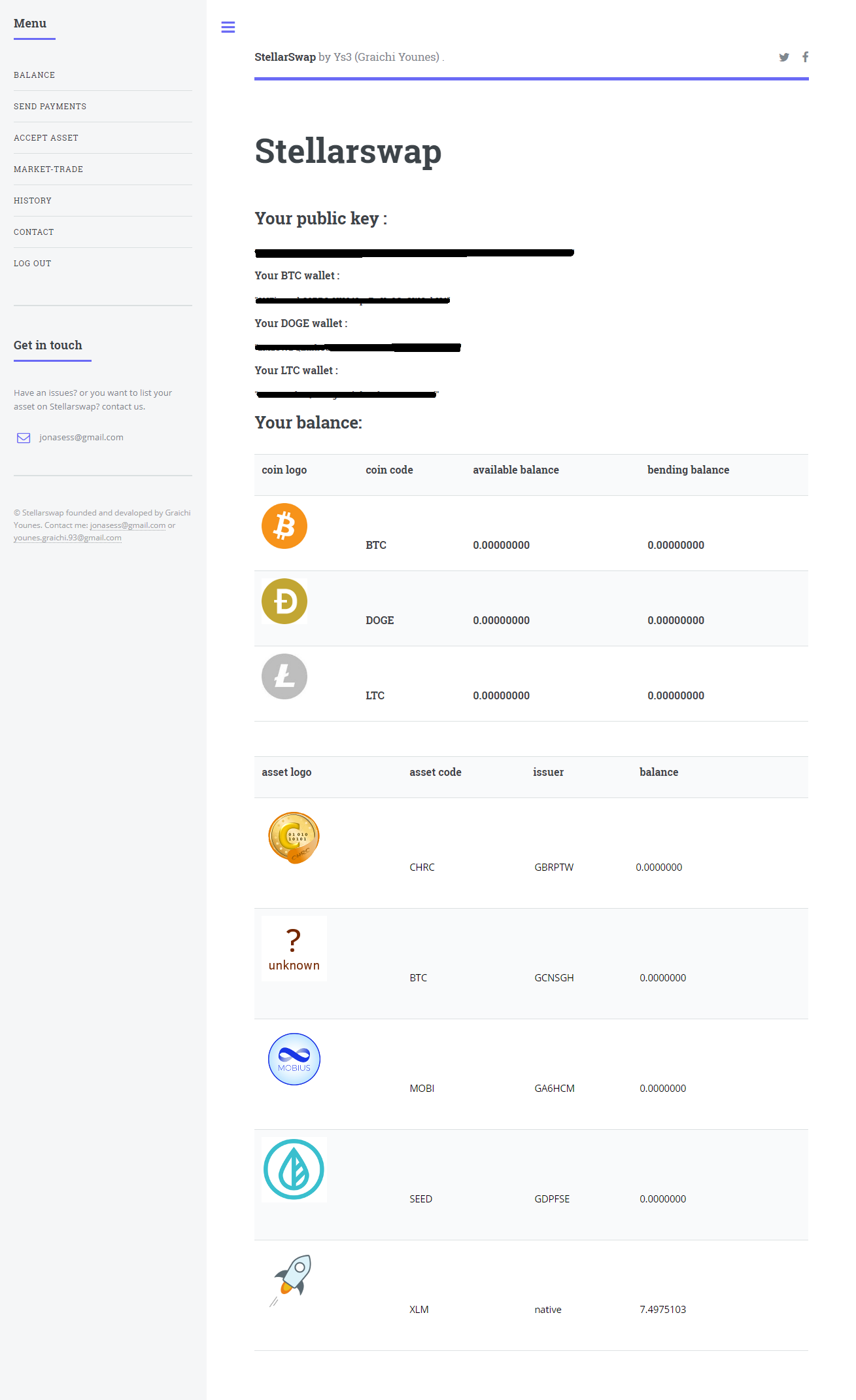Click the 'Your public key :' heading

click(x=320, y=219)
